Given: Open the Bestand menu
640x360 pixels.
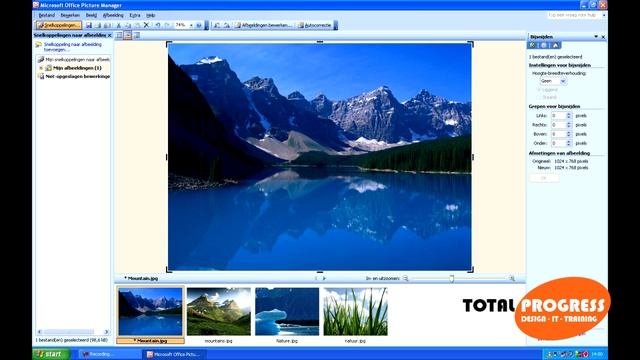Looking at the screenshot, I should 46,15.
